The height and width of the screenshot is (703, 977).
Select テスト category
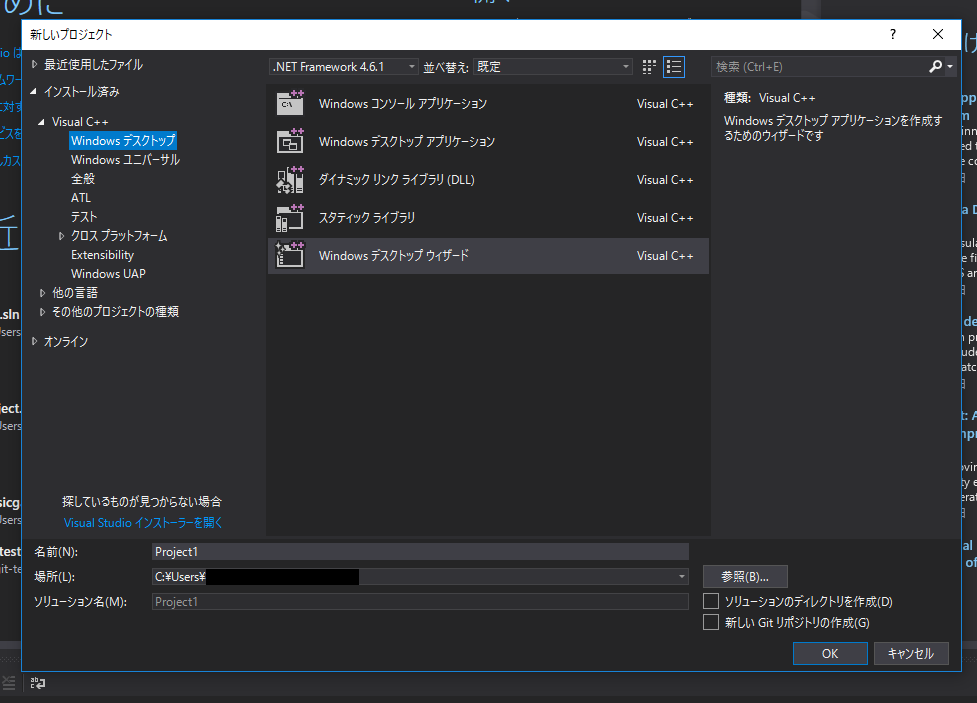point(84,216)
